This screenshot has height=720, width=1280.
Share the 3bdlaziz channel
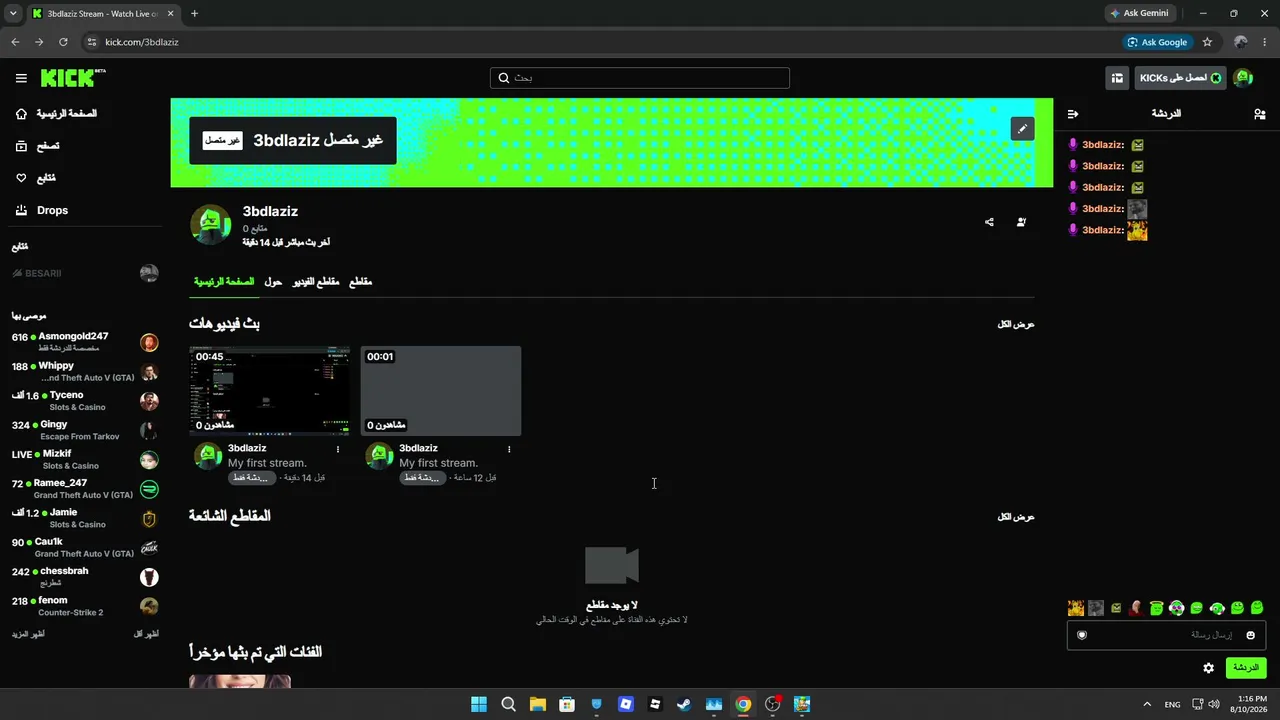(989, 222)
